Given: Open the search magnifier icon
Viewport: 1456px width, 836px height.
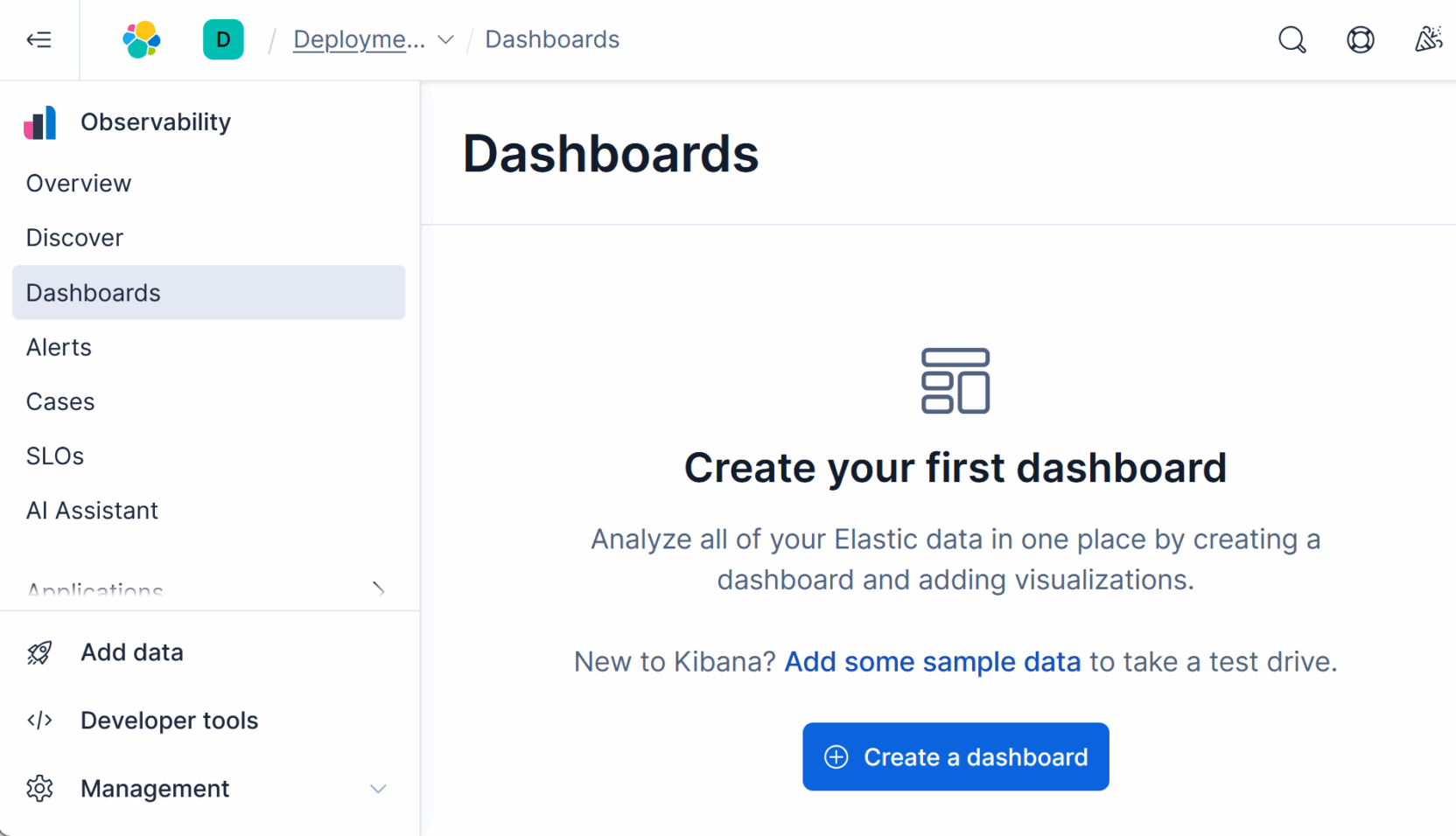Looking at the screenshot, I should pos(1291,39).
